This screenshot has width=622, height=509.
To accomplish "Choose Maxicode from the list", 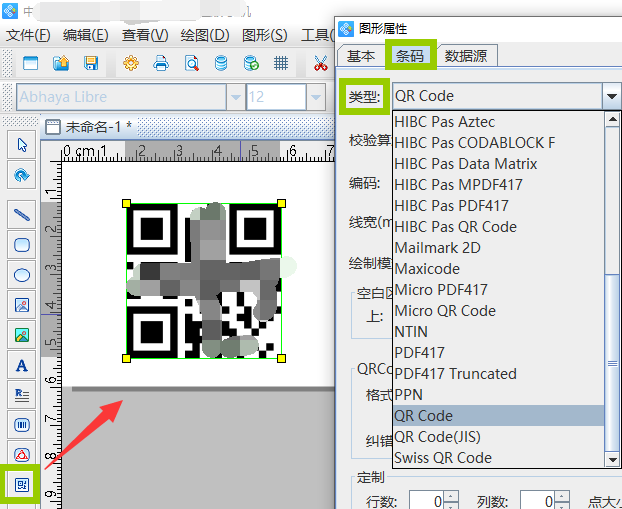I will click(499, 269).
